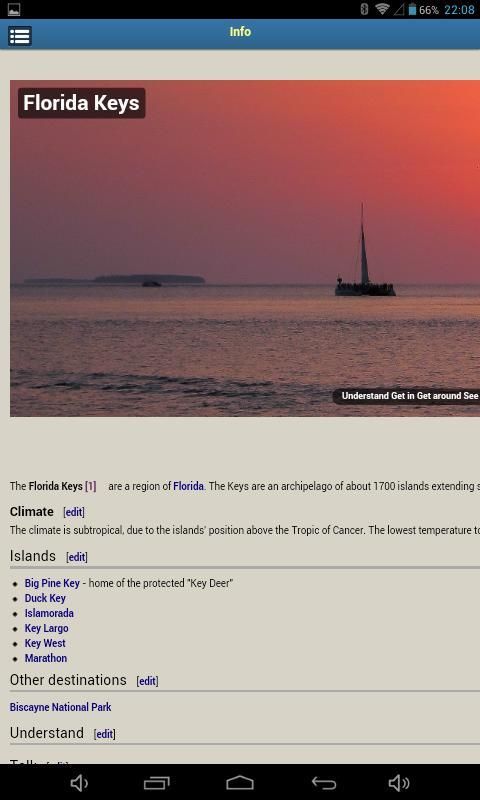Tap the Wi-Fi status icon

point(382,9)
